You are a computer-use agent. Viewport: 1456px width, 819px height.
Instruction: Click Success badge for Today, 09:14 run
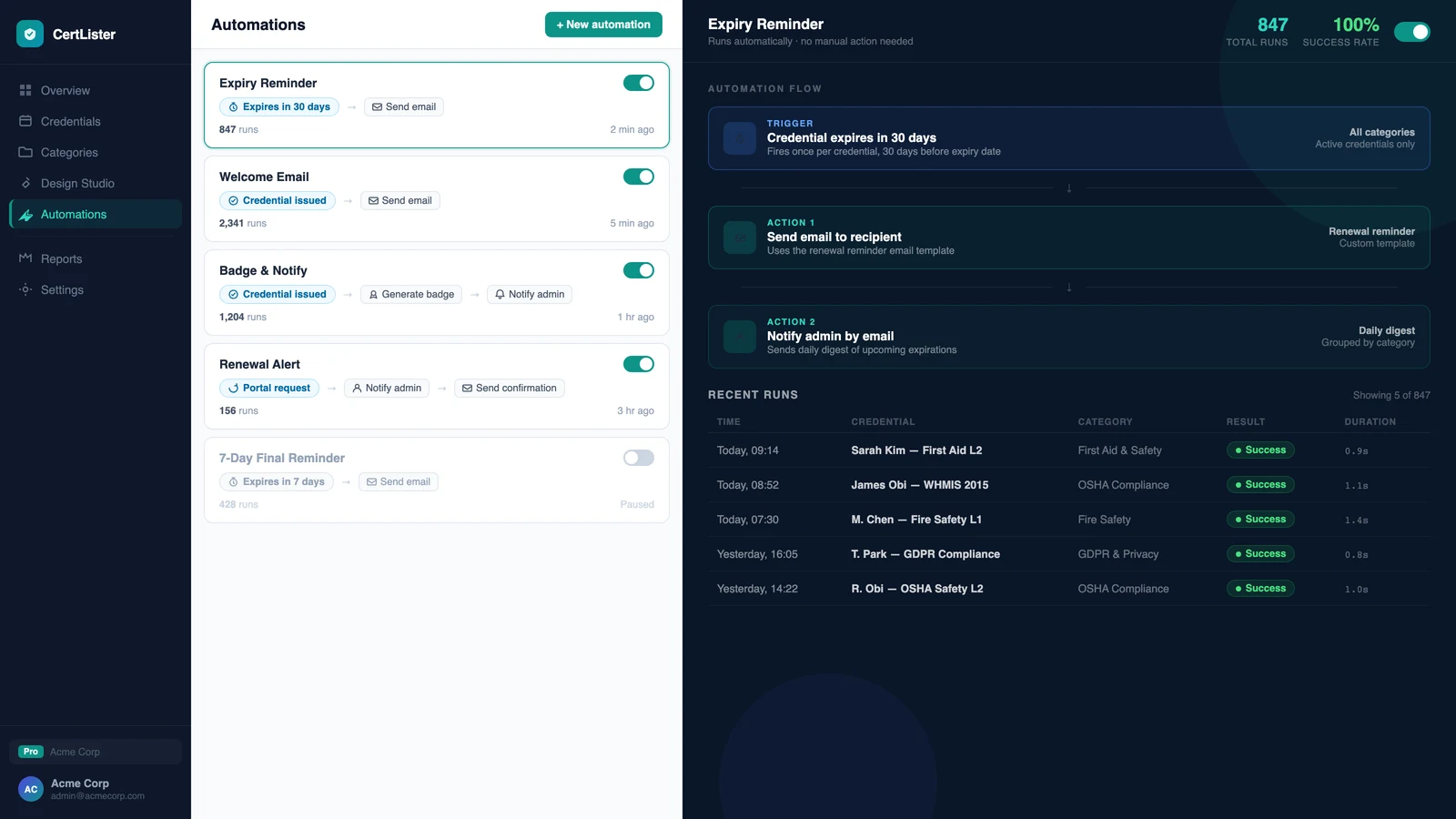pos(1260,450)
